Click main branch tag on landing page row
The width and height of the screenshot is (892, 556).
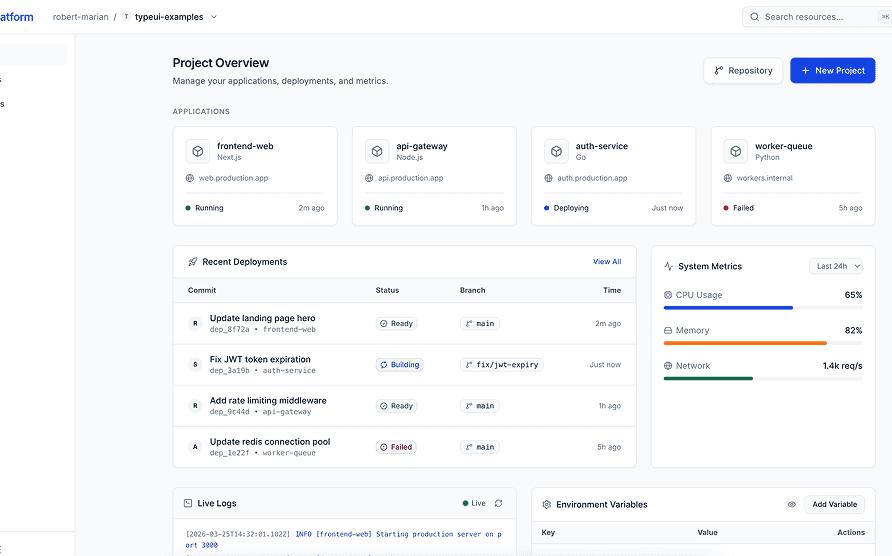point(480,323)
